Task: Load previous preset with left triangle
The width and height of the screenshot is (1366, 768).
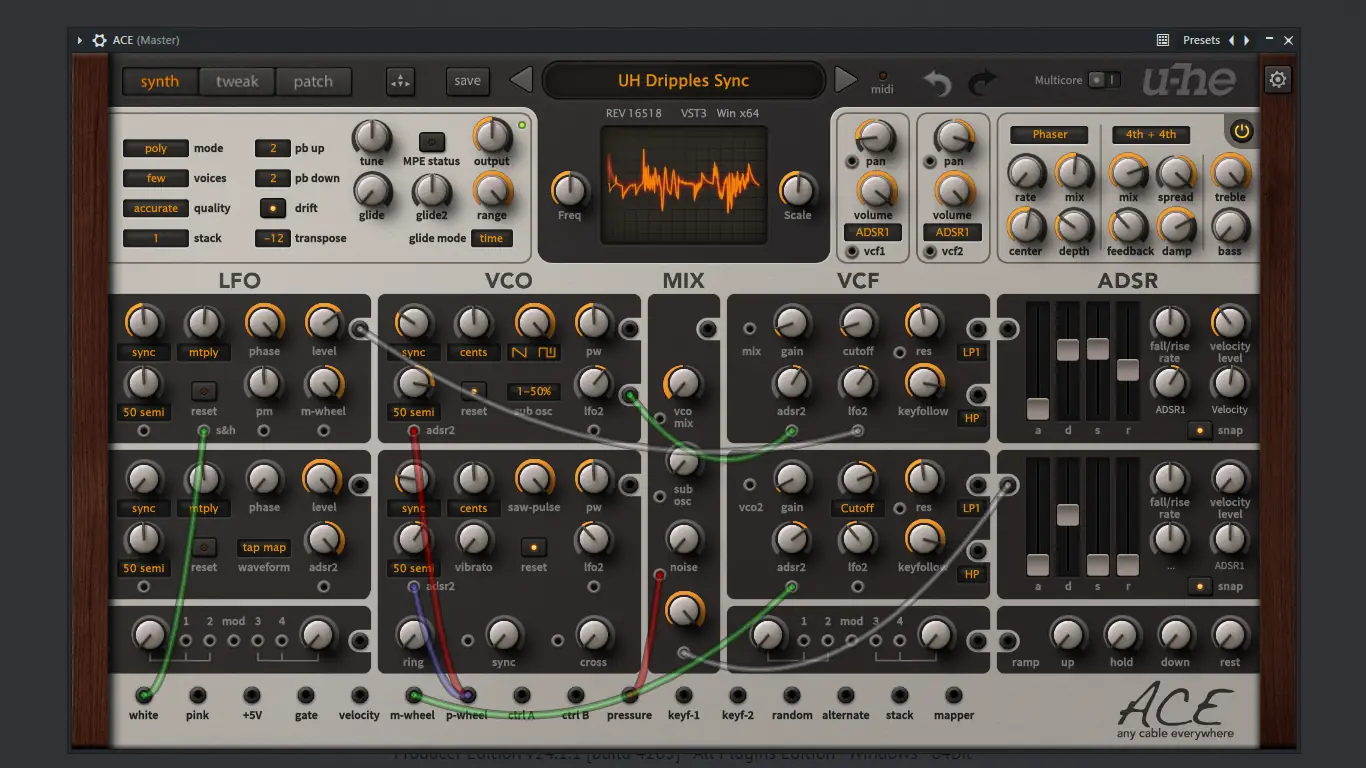Action: pos(521,80)
